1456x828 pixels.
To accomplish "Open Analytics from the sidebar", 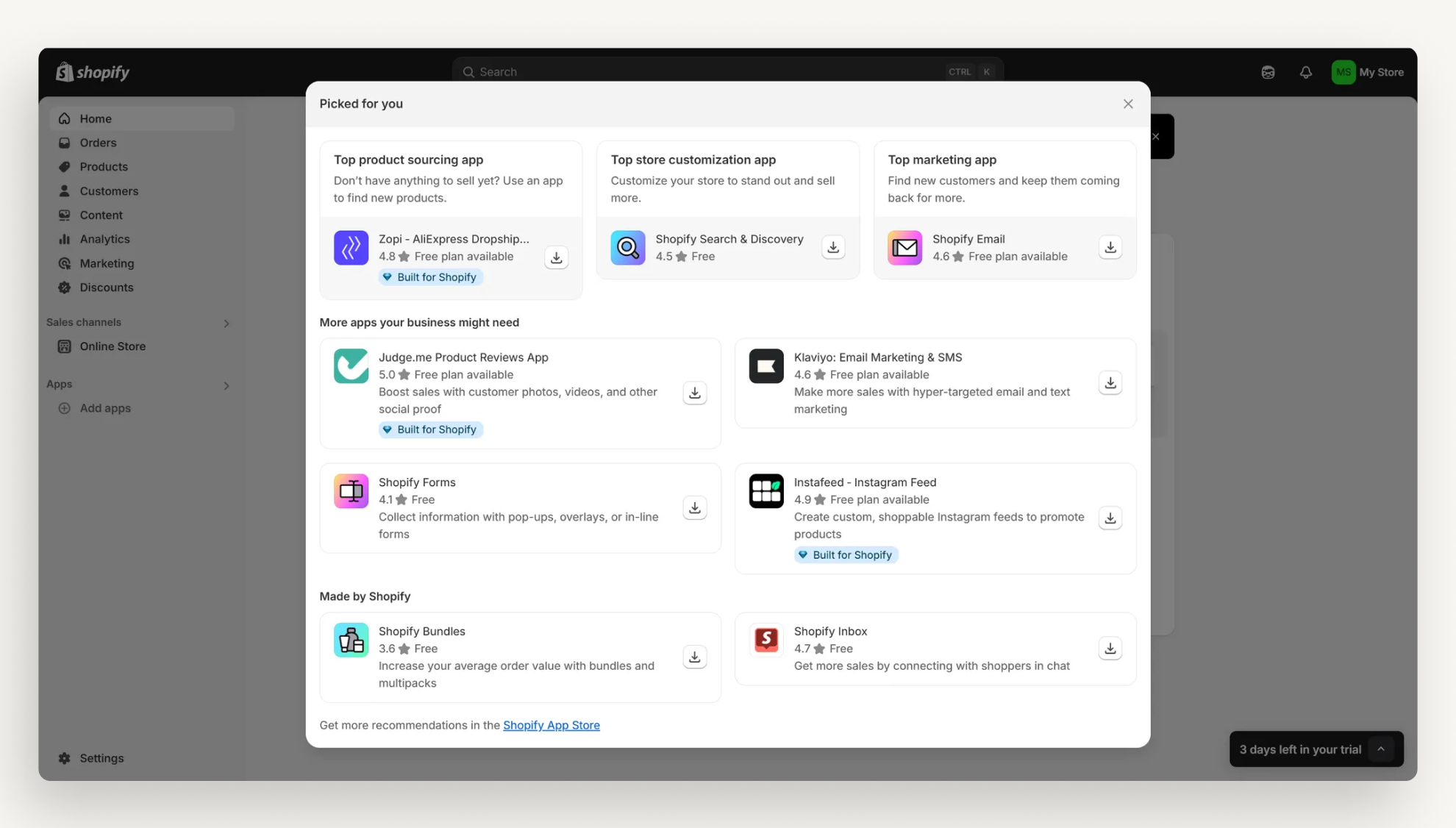I will (x=104, y=238).
